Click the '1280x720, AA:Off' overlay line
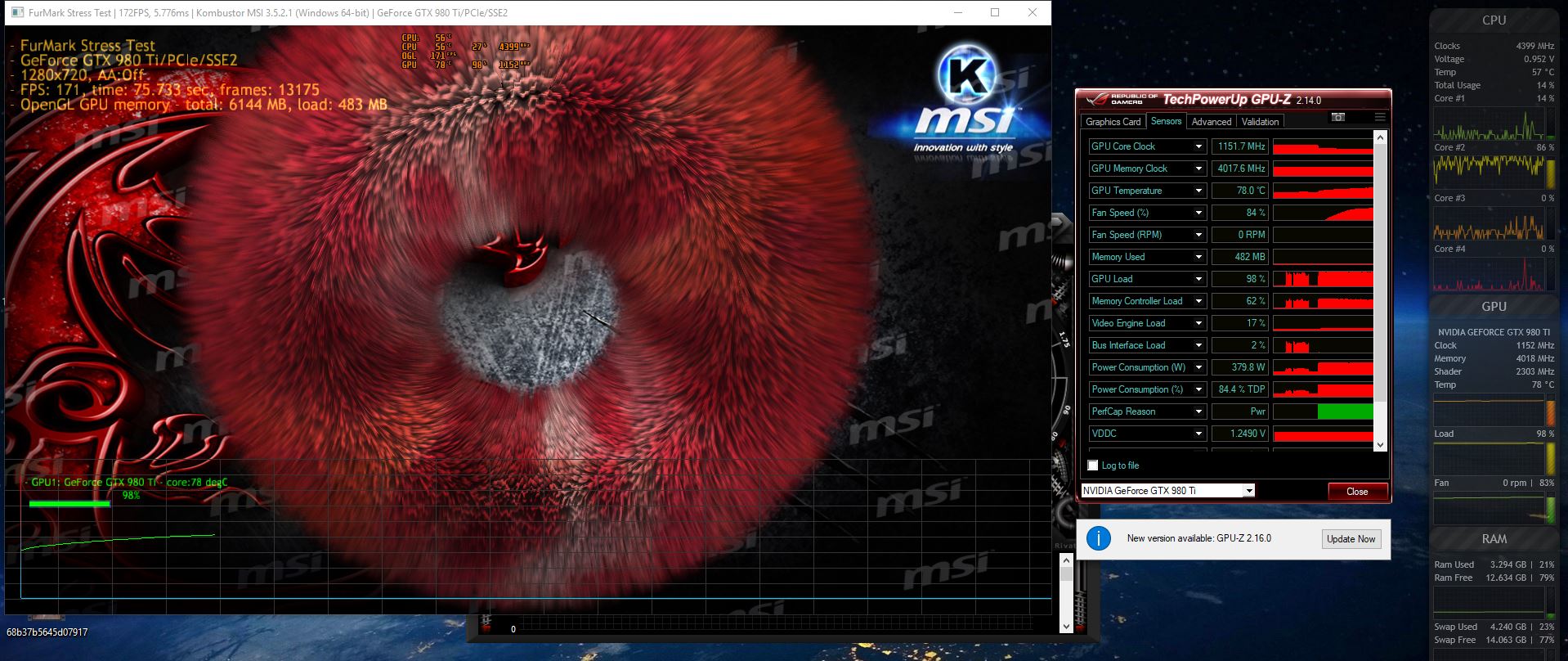 tap(82, 75)
